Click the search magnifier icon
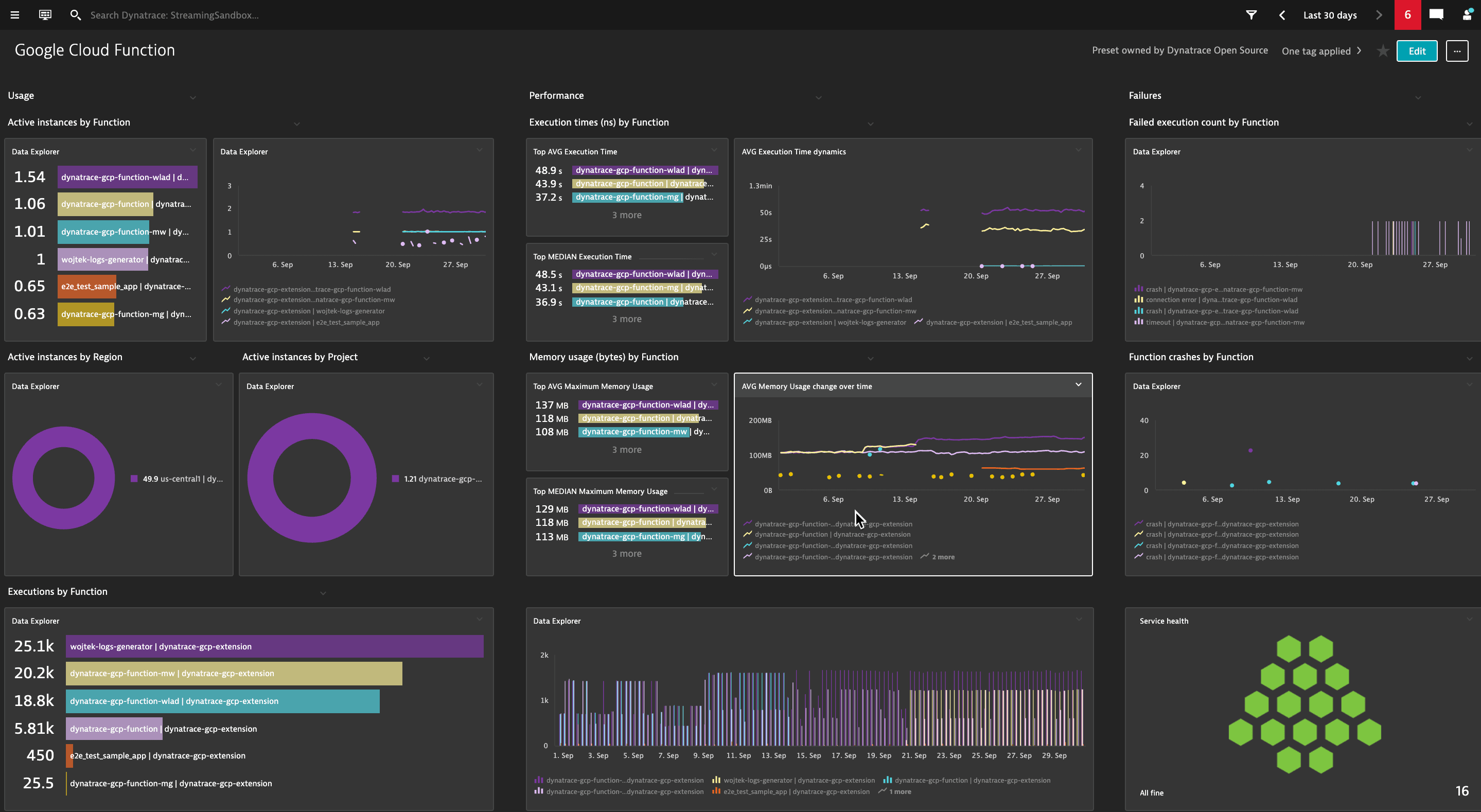Image resolution: width=1481 pixels, height=812 pixels. click(x=75, y=15)
